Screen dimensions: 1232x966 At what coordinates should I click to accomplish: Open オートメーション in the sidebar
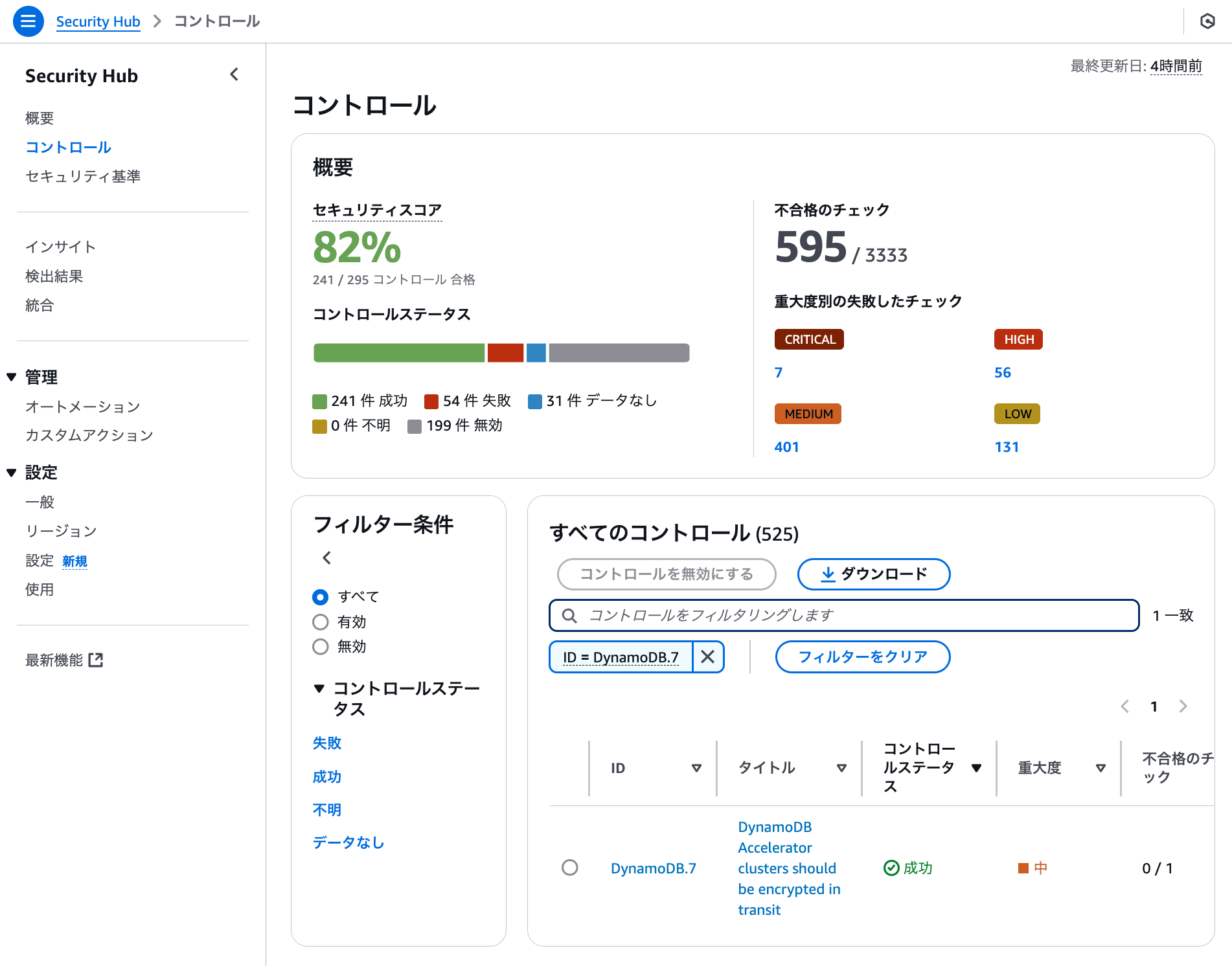[x=83, y=407]
